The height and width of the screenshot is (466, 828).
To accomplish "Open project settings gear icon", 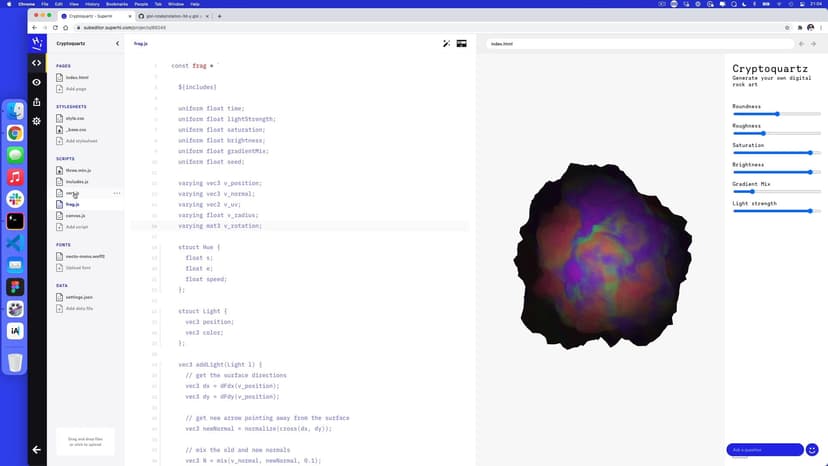I will [x=37, y=121].
